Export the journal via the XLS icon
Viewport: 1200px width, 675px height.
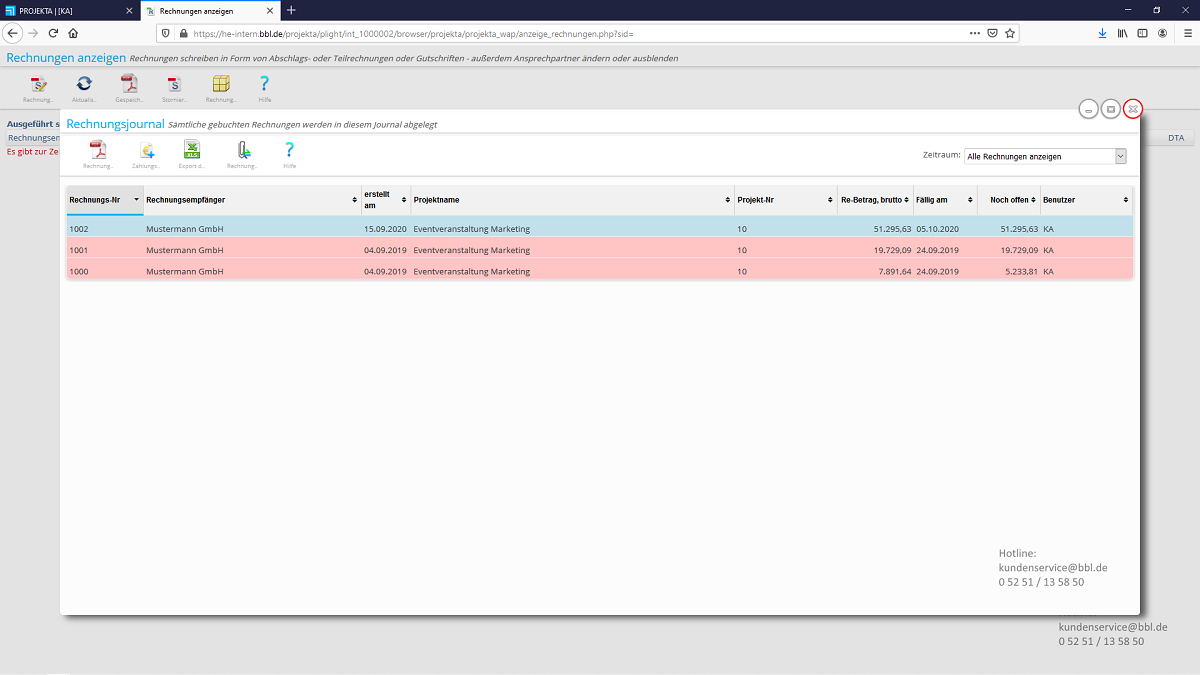[192, 150]
